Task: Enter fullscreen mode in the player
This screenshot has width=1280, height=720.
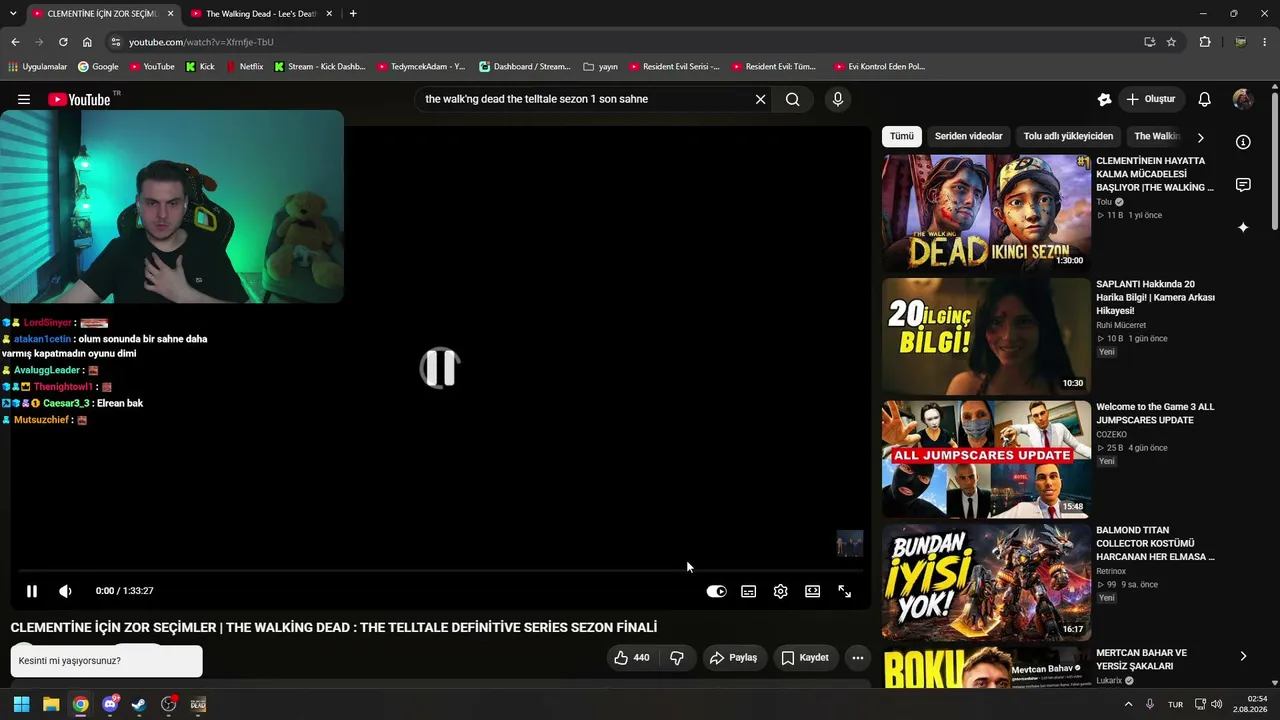Action: pyautogui.click(x=844, y=591)
